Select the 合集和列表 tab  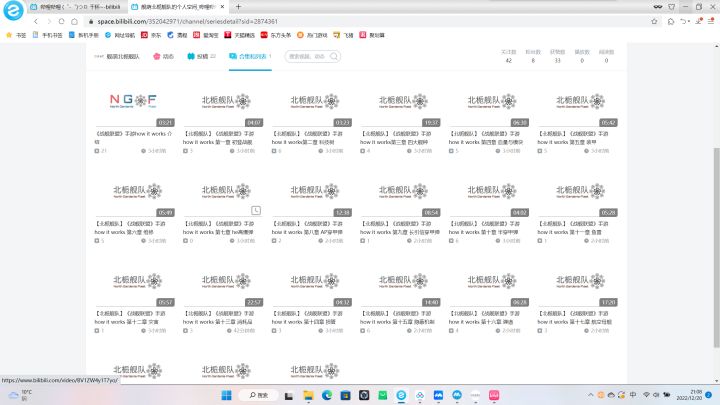click(250, 56)
